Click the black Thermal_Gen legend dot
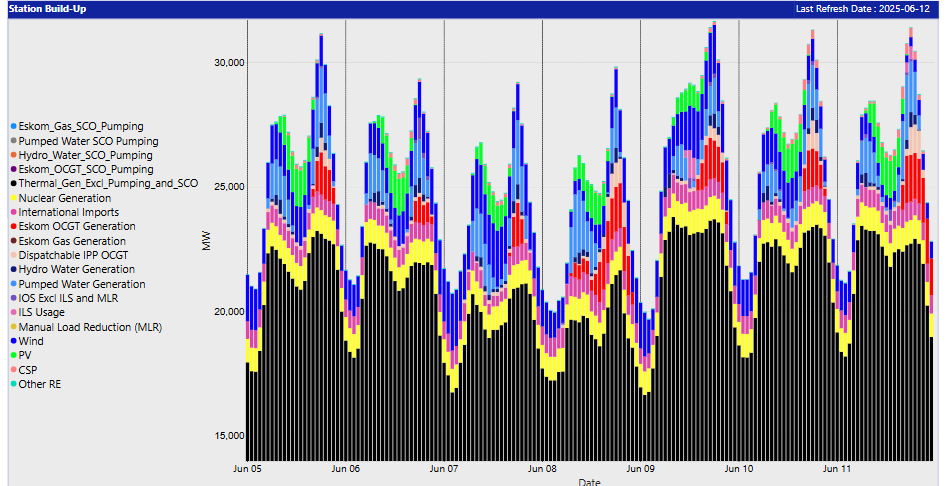Viewport: 946px width, 486px height. 13,183
